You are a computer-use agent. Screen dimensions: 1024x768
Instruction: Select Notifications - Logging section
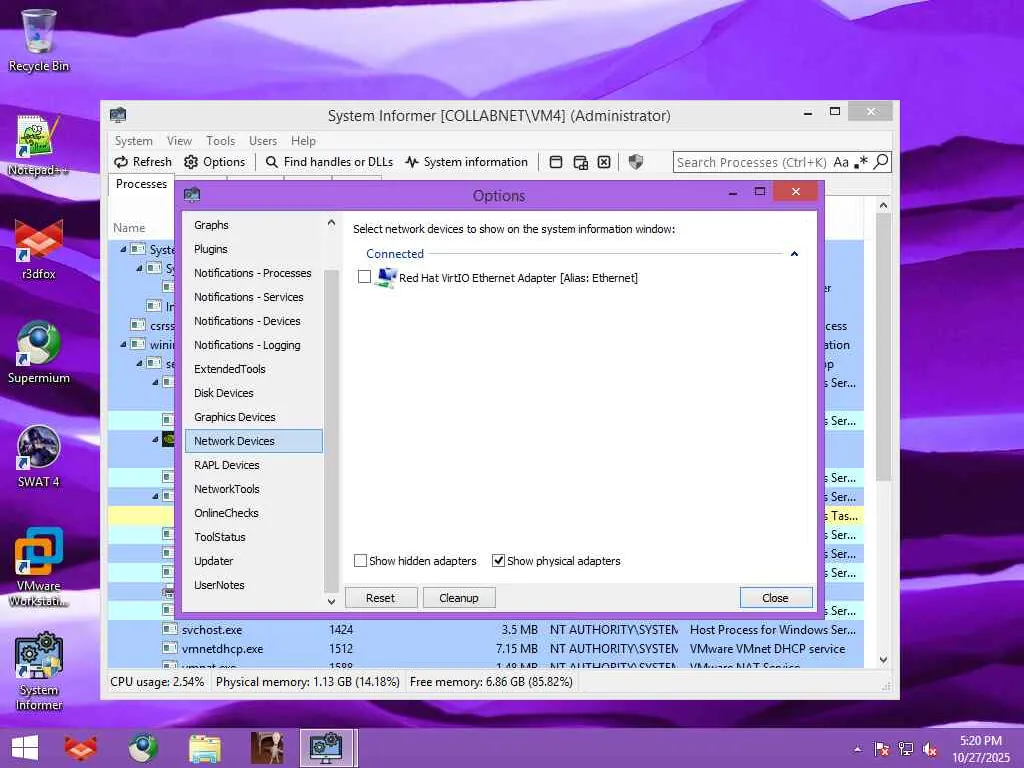(253, 345)
